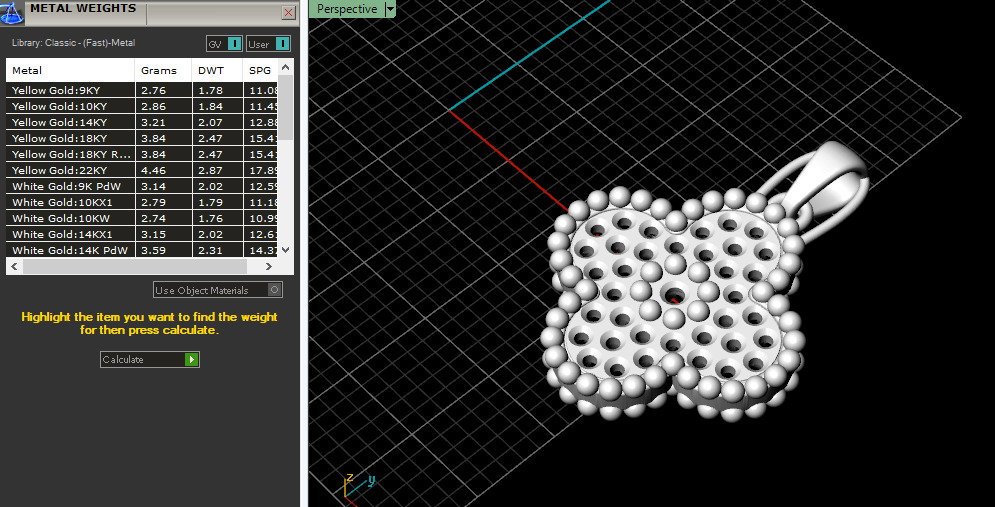Screen dimensions: 995x507
Task: Select the Yellow Gold:10KY row
Action: (x=142, y=106)
